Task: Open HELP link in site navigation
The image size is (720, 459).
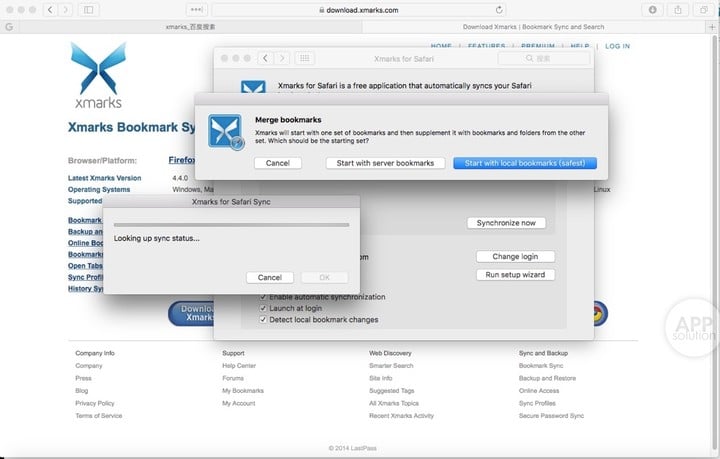Action: pyautogui.click(x=579, y=46)
